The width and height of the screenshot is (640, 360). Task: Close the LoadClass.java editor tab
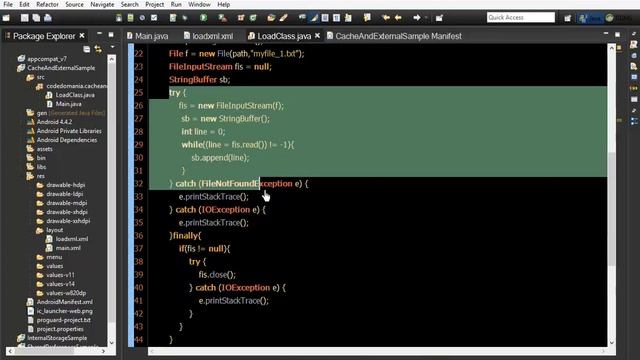click(x=317, y=36)
